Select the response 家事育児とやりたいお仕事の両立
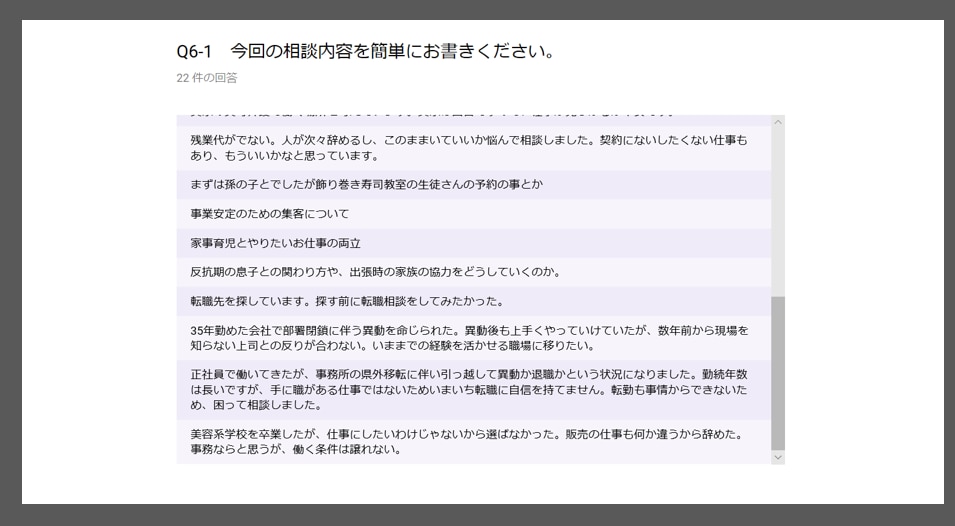Image resolution: width=955 pixels, height=526 pixels. (473, 243)
